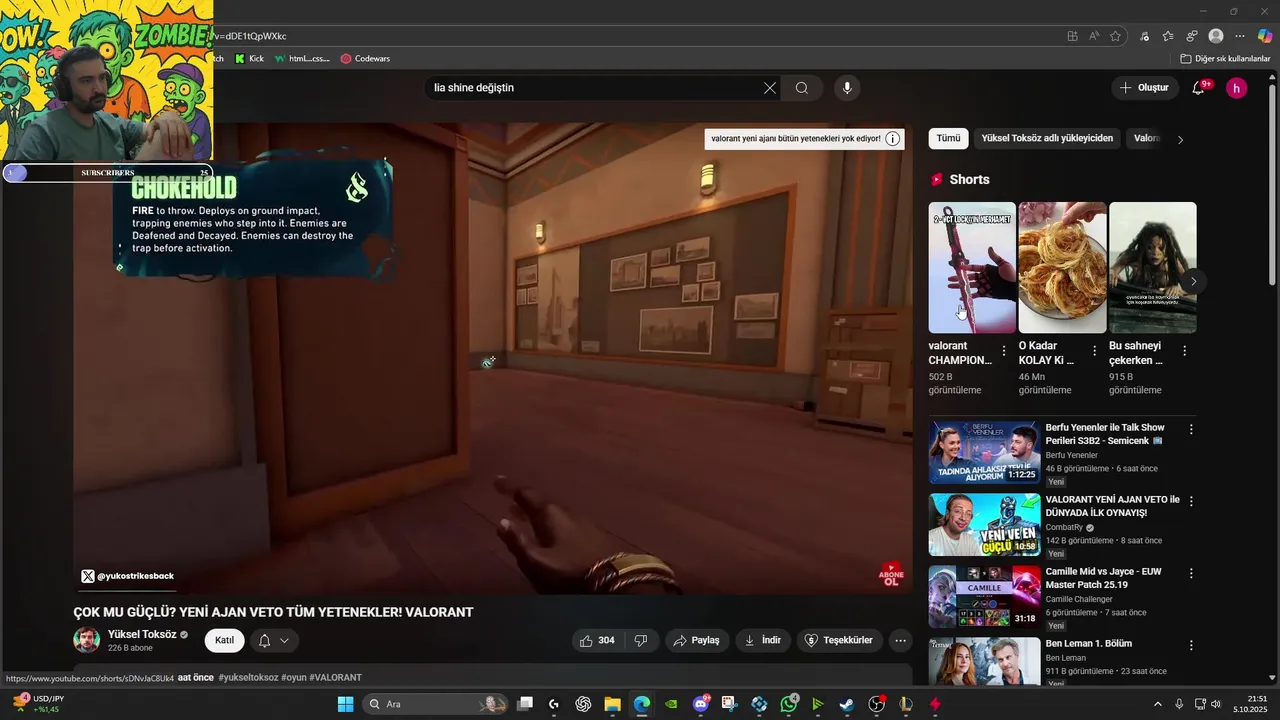
Task: Open Edge settings and more ellipsis
Action: [x=1240, y=36]
